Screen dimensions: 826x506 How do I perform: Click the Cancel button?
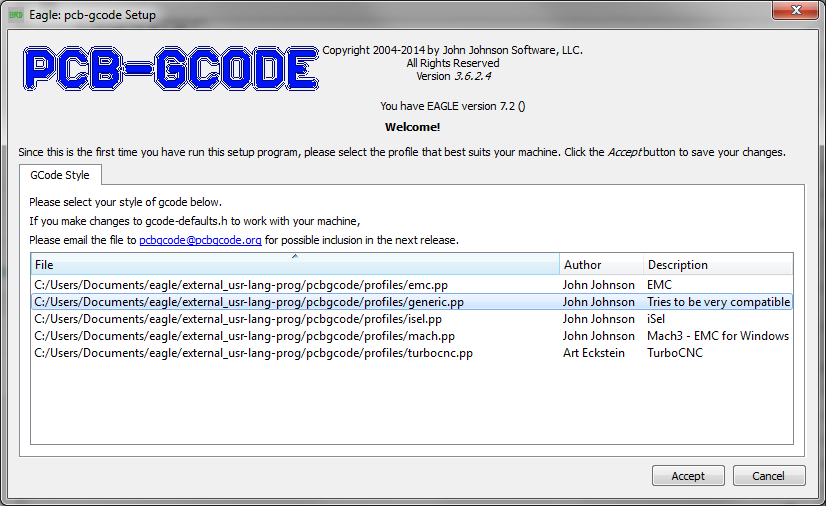point(769,475)
